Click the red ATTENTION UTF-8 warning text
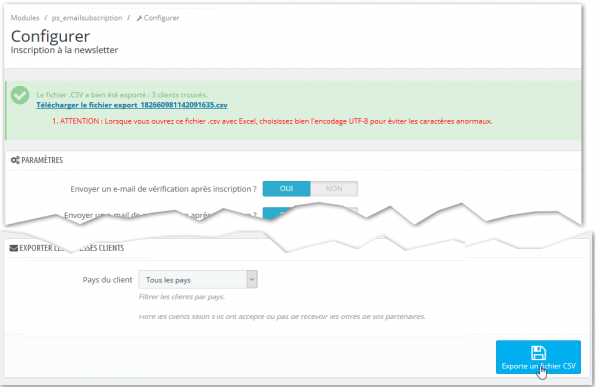600x387 pixels. 272,121
